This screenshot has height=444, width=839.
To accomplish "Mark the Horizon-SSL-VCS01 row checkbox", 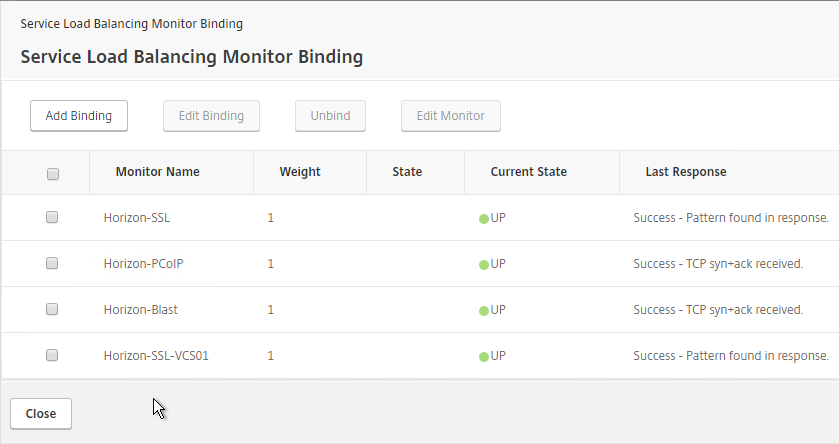I will [x=52, y=355].
